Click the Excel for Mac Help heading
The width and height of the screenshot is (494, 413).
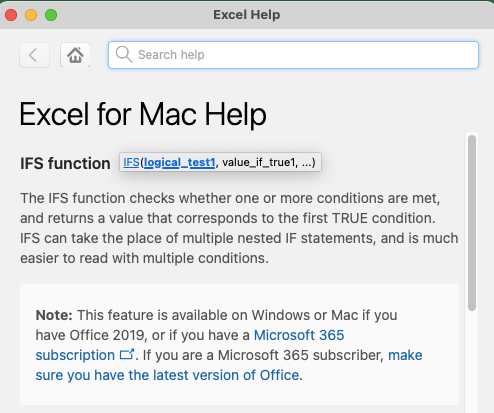pos(143,115)
